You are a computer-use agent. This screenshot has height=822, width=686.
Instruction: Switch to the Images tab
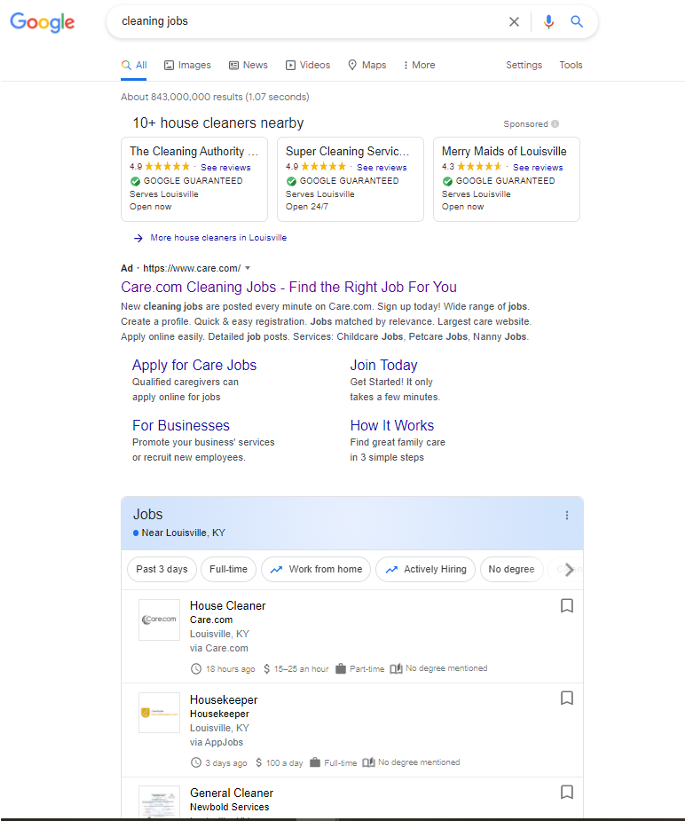[x=187, y=64]
